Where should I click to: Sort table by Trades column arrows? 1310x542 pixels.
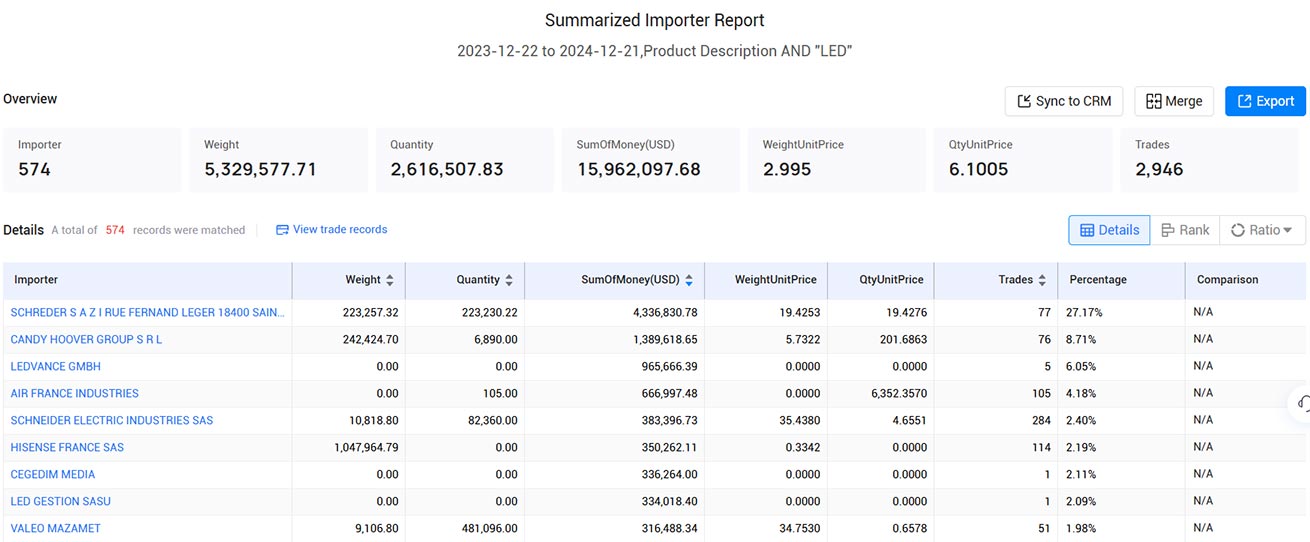point(1042,280)
